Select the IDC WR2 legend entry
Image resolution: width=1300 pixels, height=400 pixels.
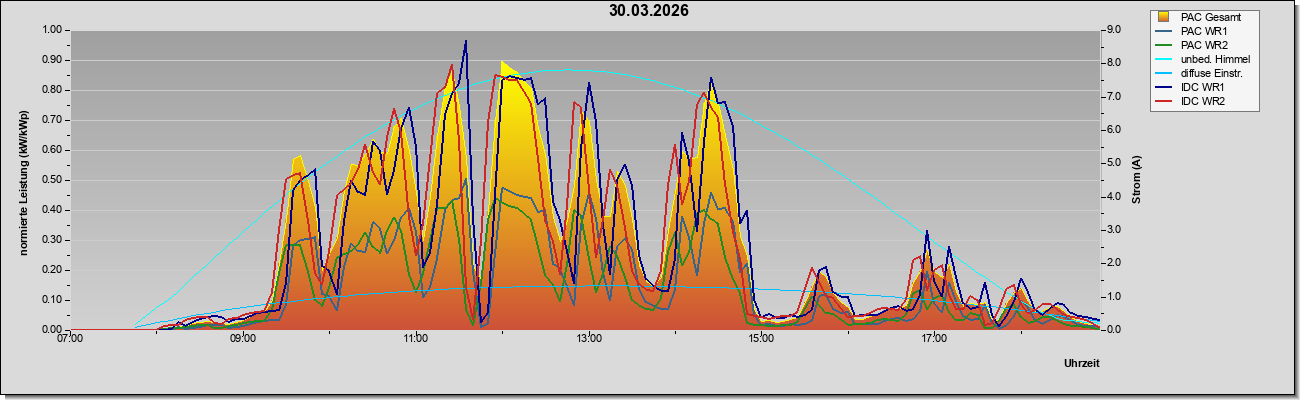pyautogui.click(x=1203, y=102)
